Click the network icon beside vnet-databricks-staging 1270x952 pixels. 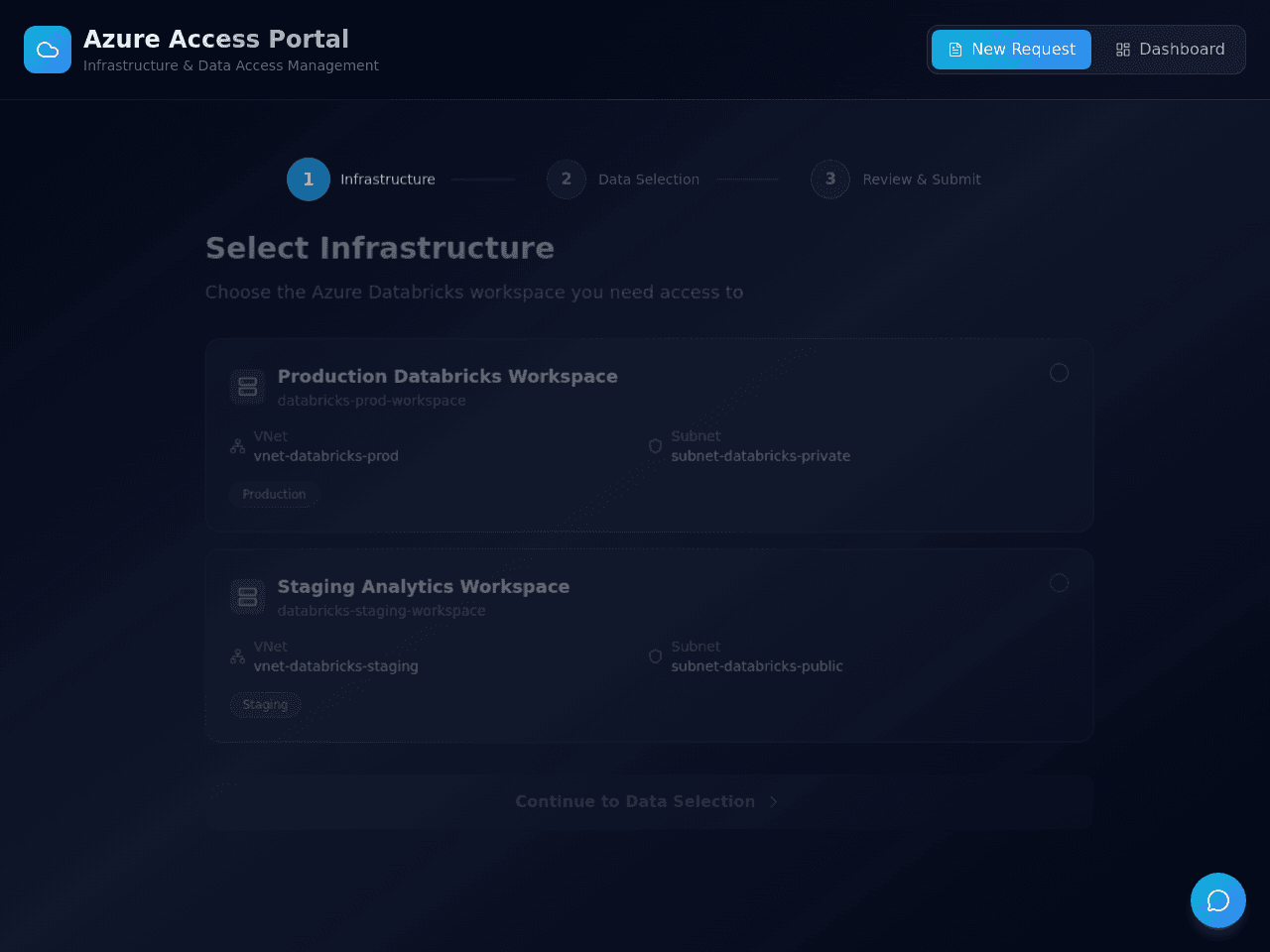click(x=238, y=656)
